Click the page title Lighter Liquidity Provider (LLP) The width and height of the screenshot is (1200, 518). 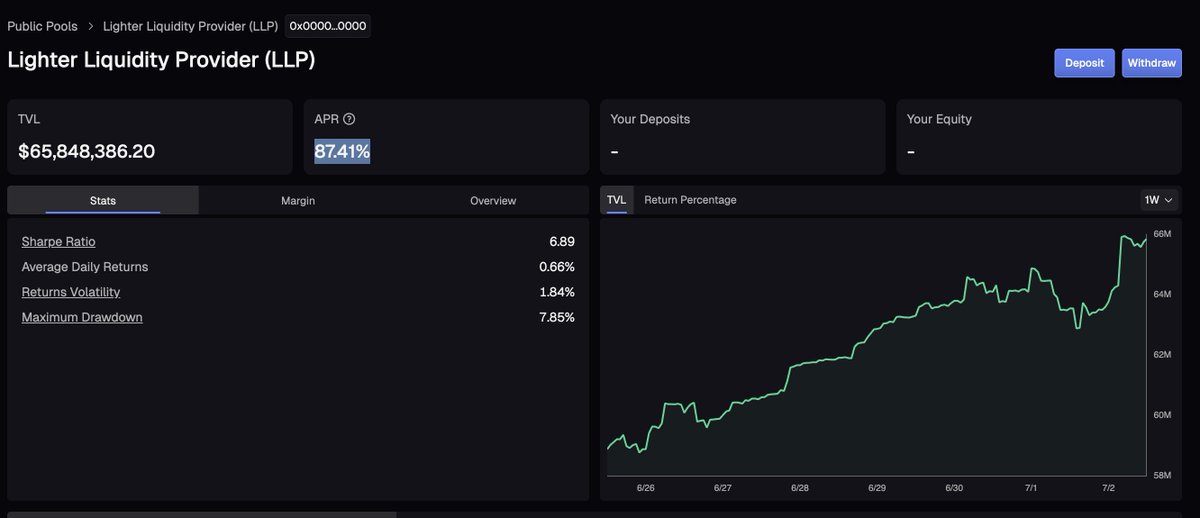(161, 60)
